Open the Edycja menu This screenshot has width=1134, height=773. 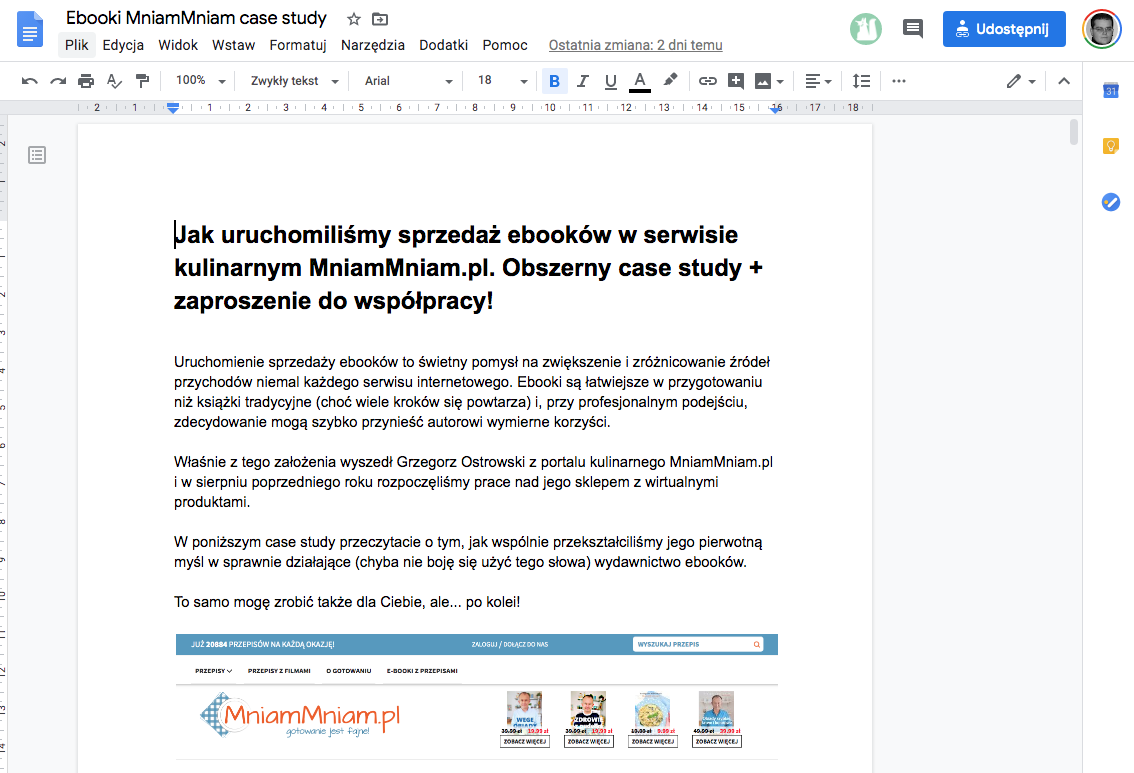point(123,45)
